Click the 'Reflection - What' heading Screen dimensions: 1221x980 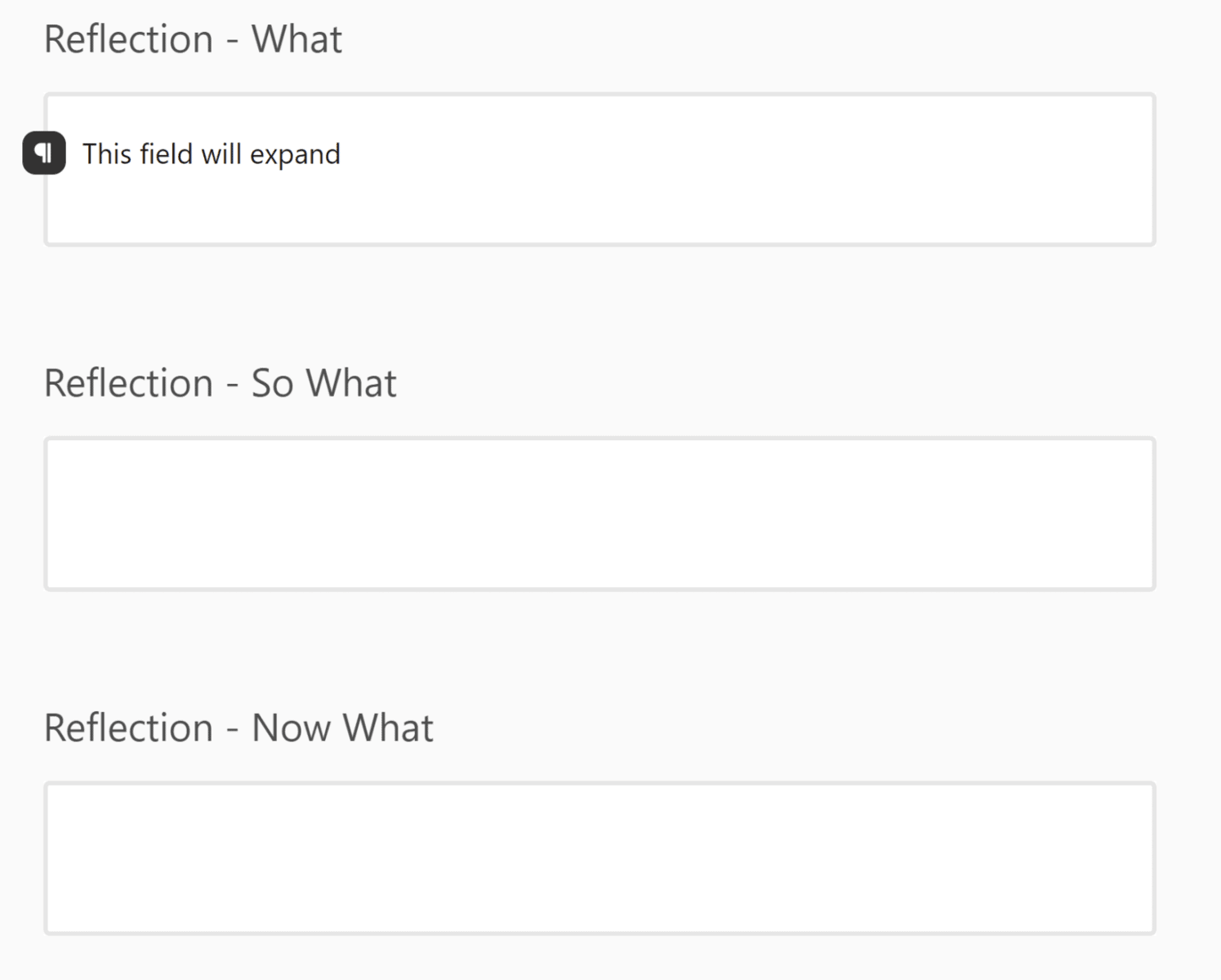tap(193, 39)
